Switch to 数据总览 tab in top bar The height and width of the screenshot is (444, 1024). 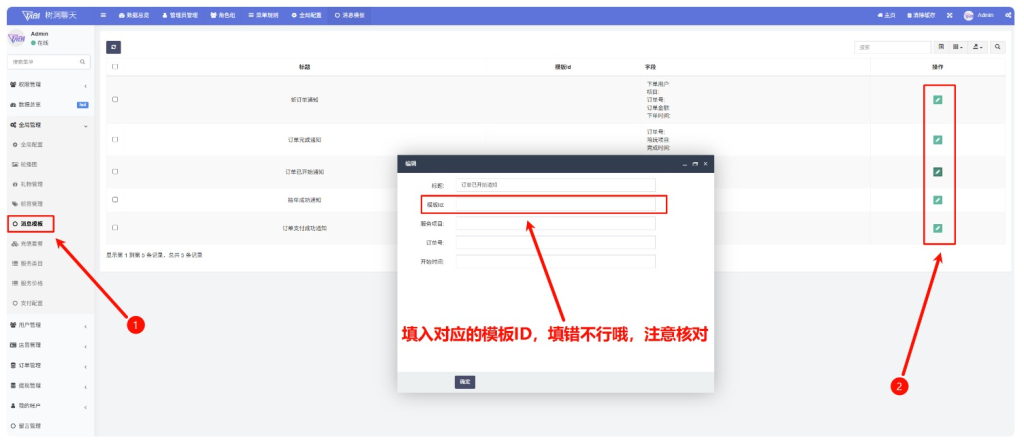(x=133, y=15)
